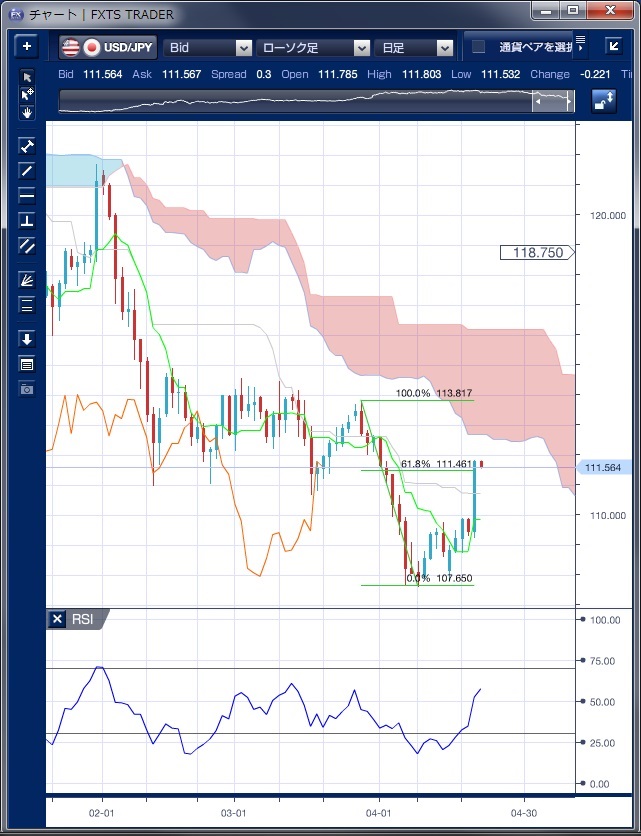Select the arrow pointer tool
The height and width of the screenshot is (836, 641).
(x=27, y=78)
